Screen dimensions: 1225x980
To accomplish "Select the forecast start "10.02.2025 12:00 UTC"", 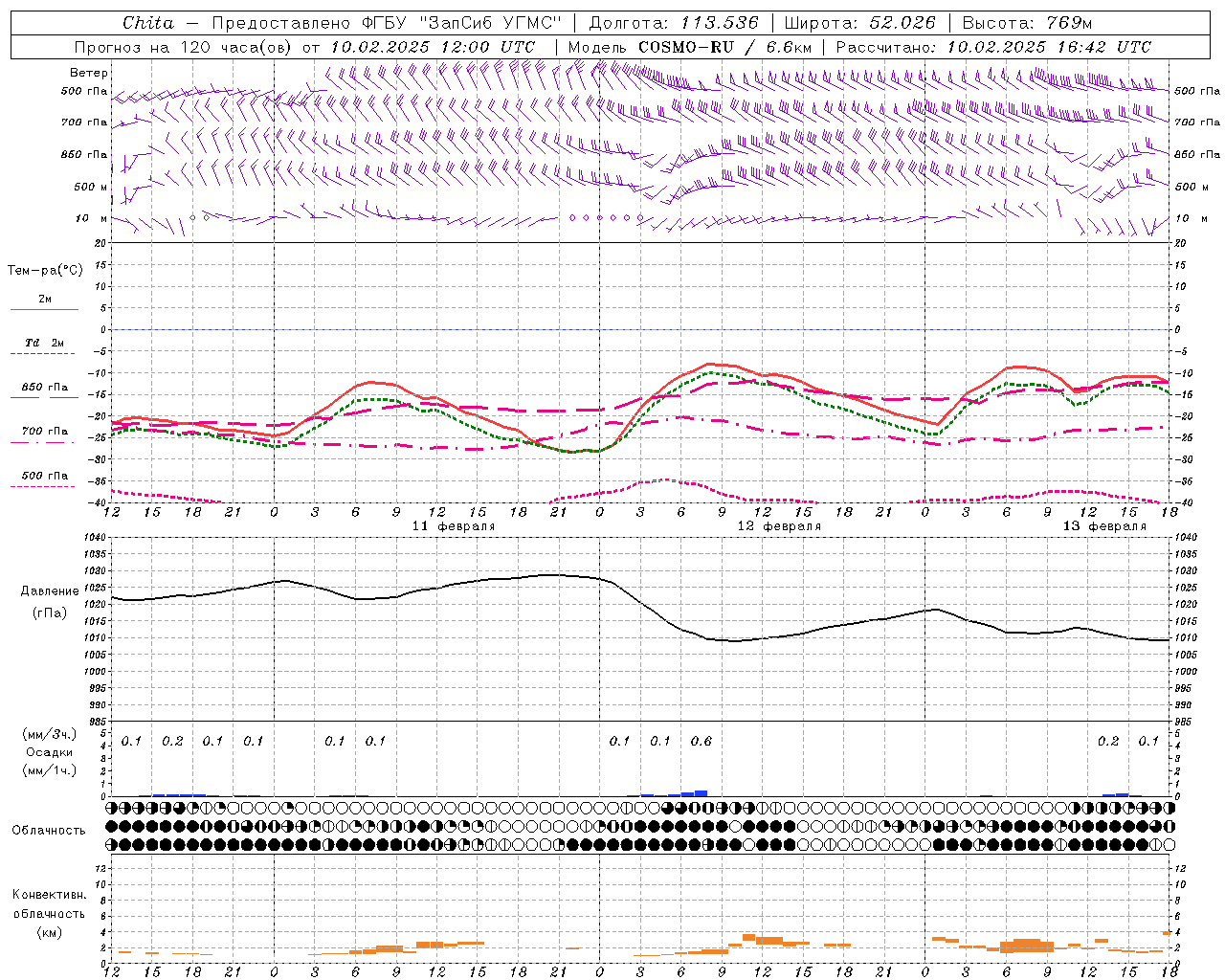I will (433, 47).
